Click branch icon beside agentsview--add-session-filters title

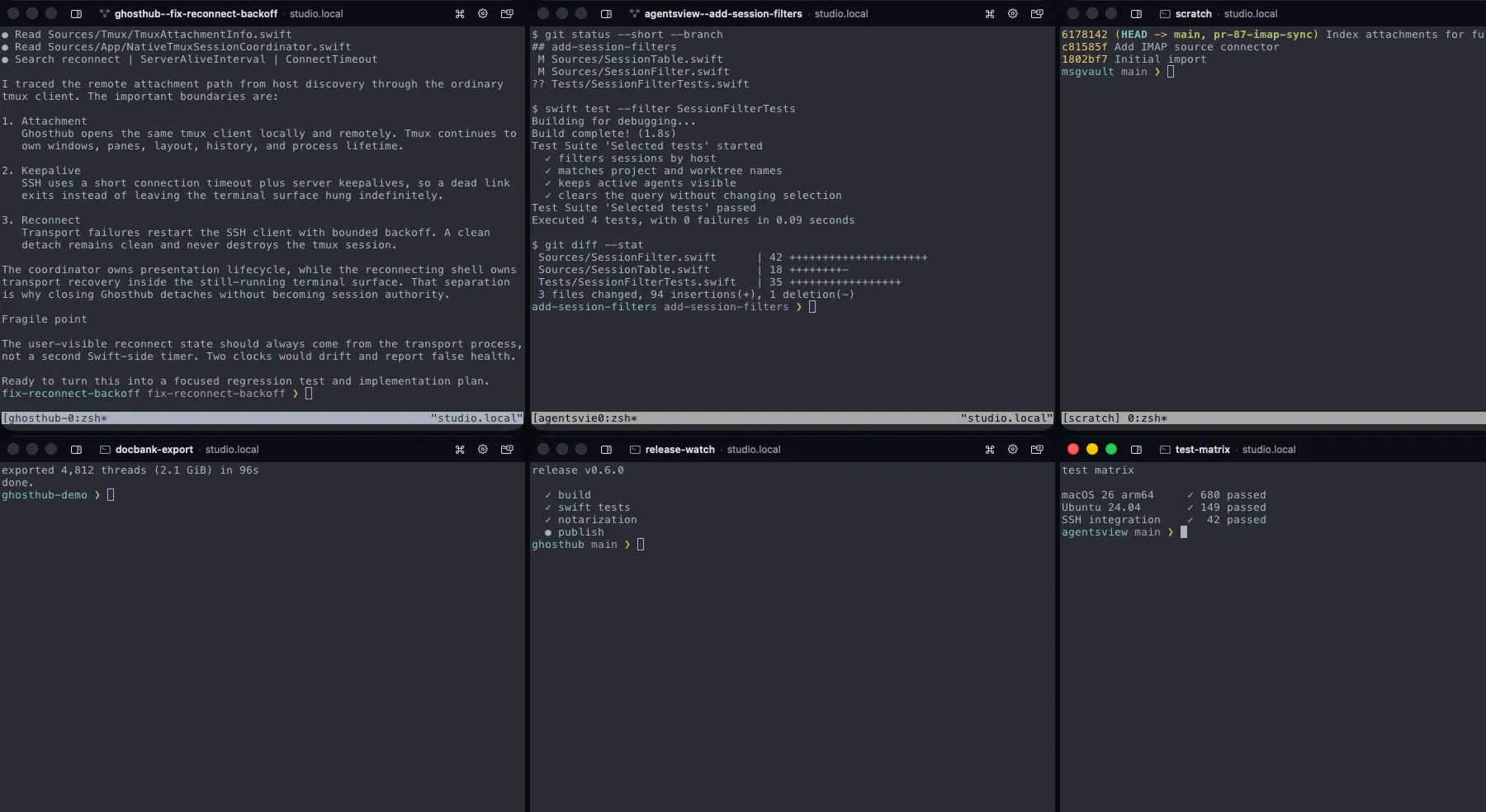click(634, 13)
